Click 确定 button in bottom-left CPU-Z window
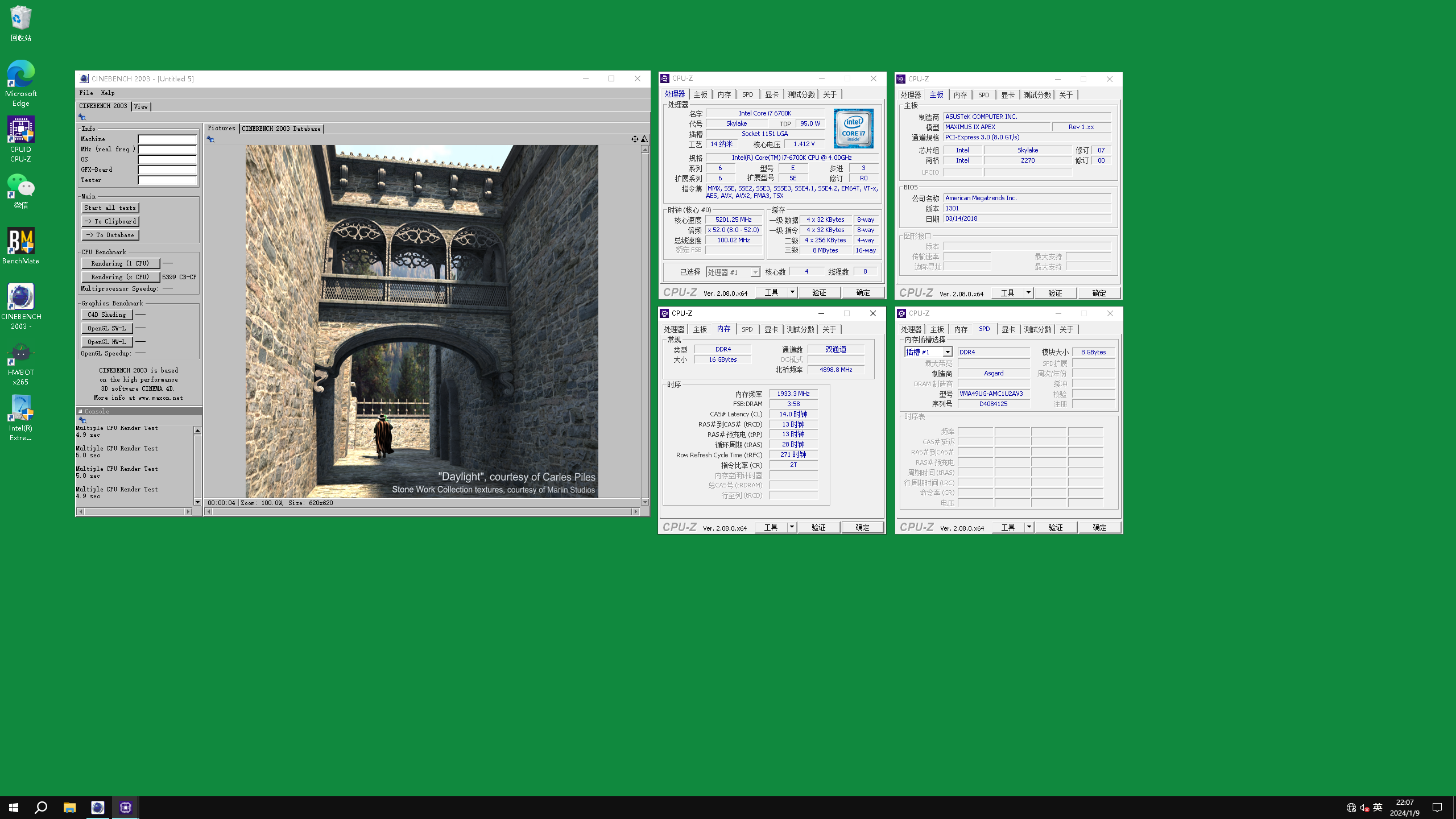Viewport: 1456px width, 819px height. [863, 527]
